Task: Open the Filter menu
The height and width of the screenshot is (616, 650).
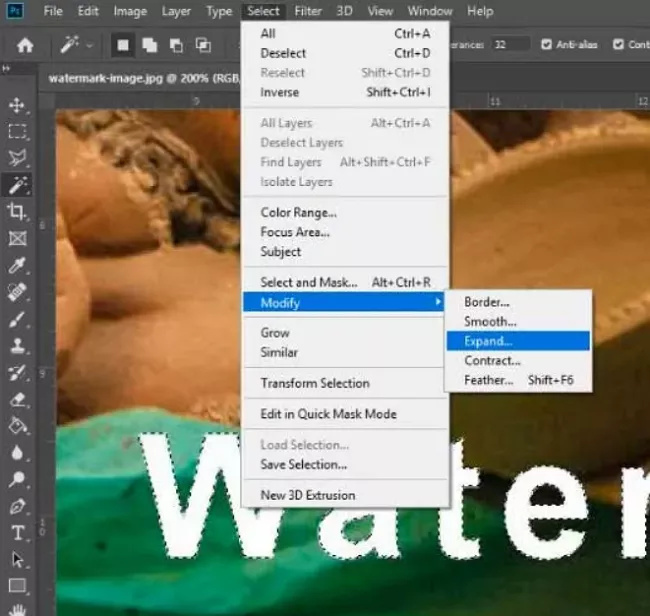Action: pyautogui.click(x=308, y=12)
